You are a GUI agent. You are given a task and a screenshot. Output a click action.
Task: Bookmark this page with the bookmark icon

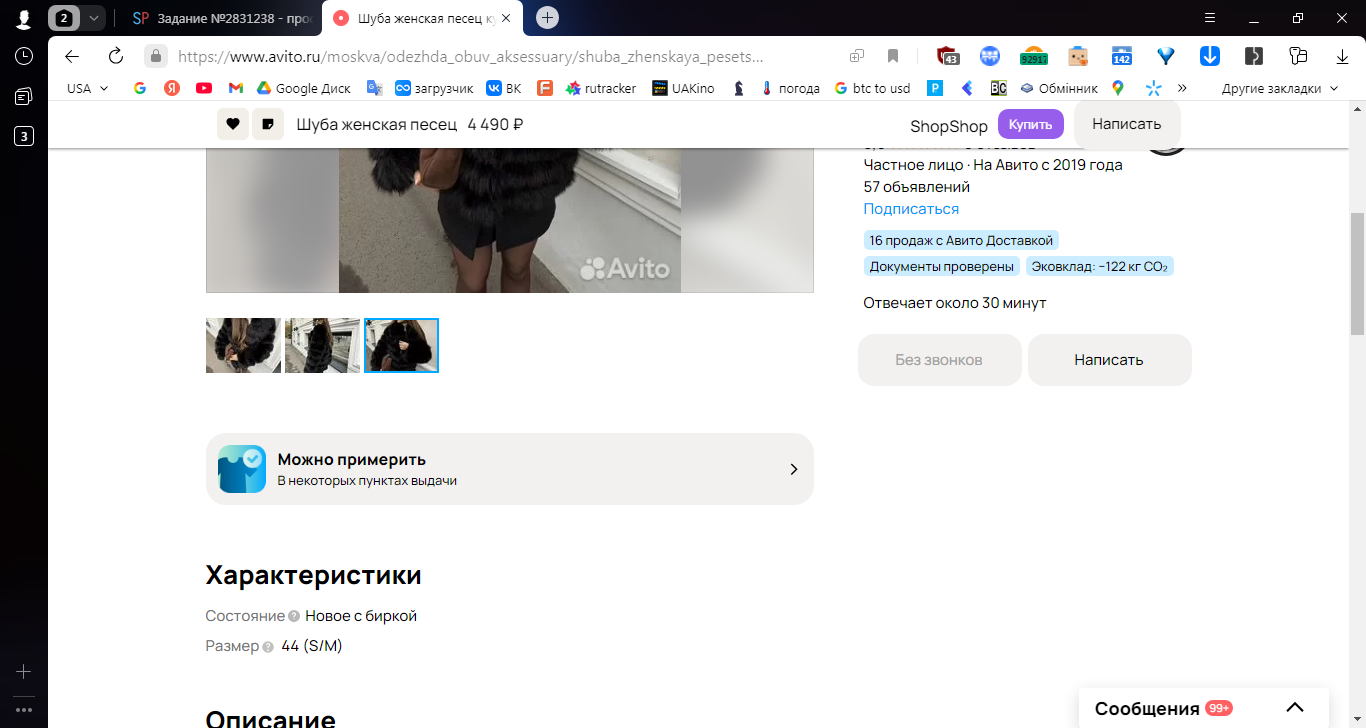(x=893, y=56)
